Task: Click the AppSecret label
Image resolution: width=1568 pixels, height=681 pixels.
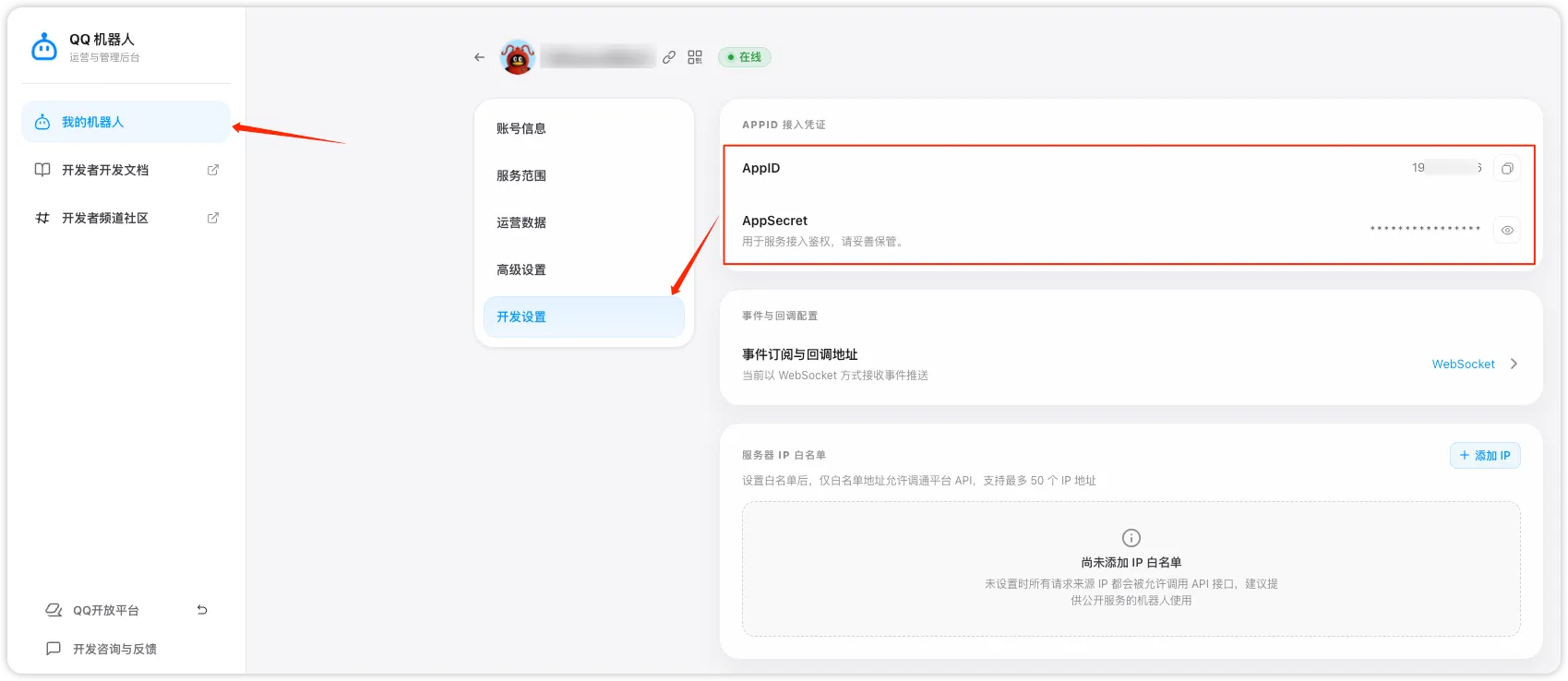Action: pyautogui.click(x=775, y=221)
